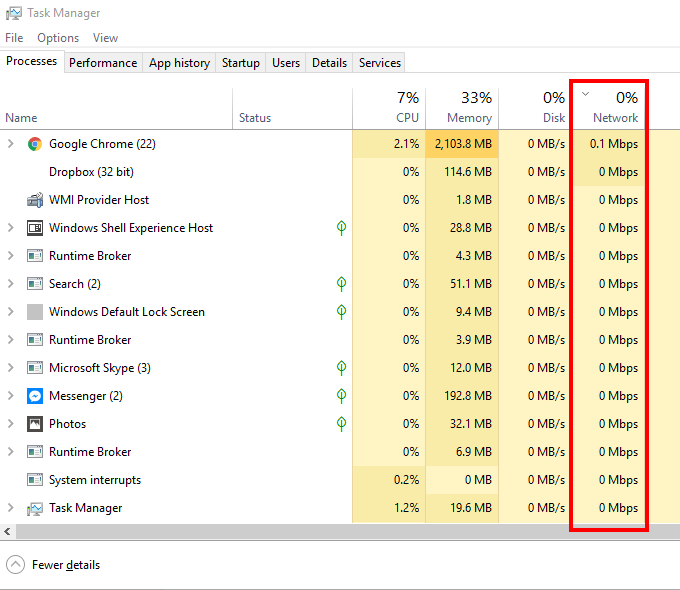Open the View menu

105,38
